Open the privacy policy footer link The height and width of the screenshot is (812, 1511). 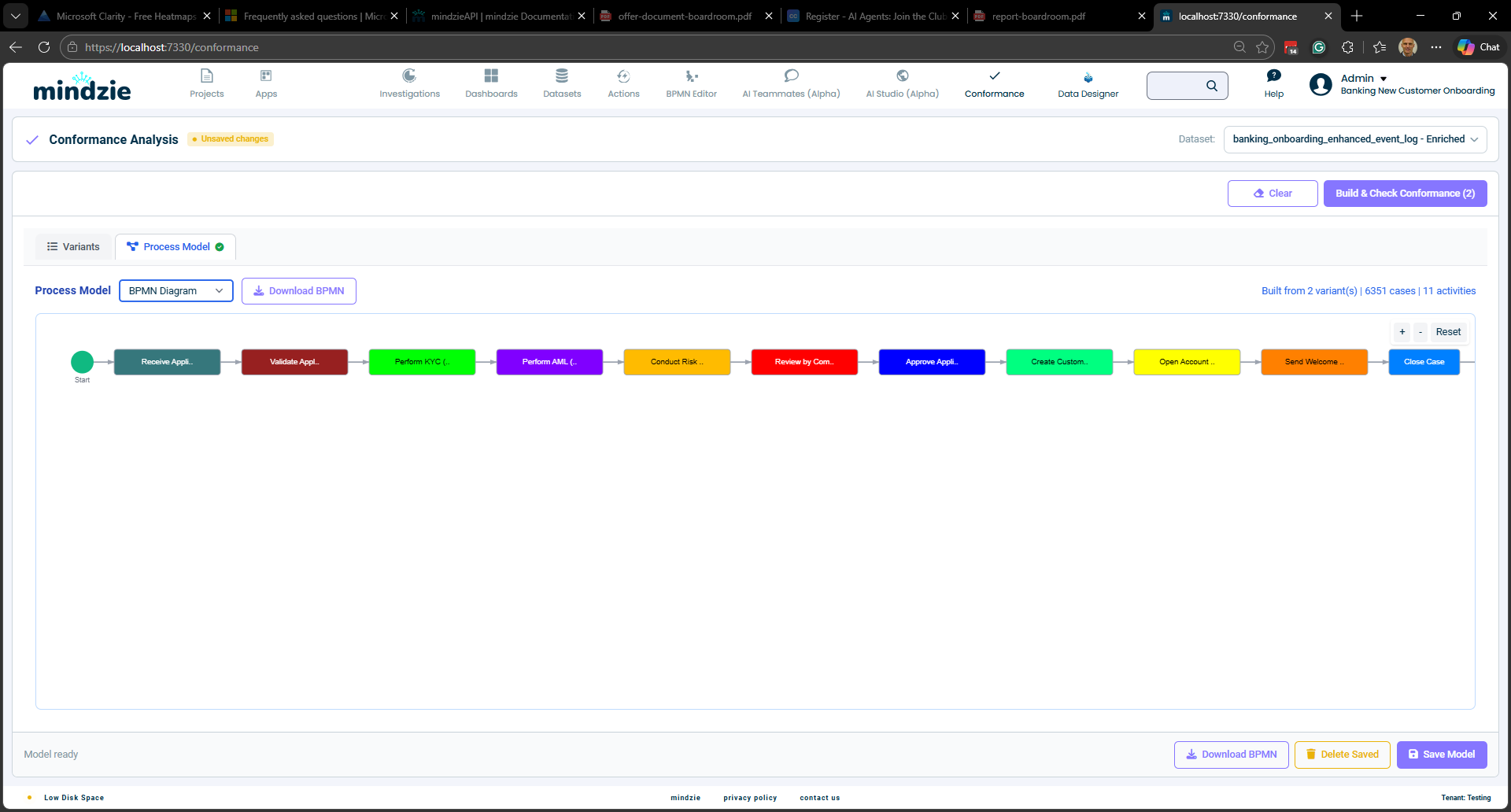point(750,798)
